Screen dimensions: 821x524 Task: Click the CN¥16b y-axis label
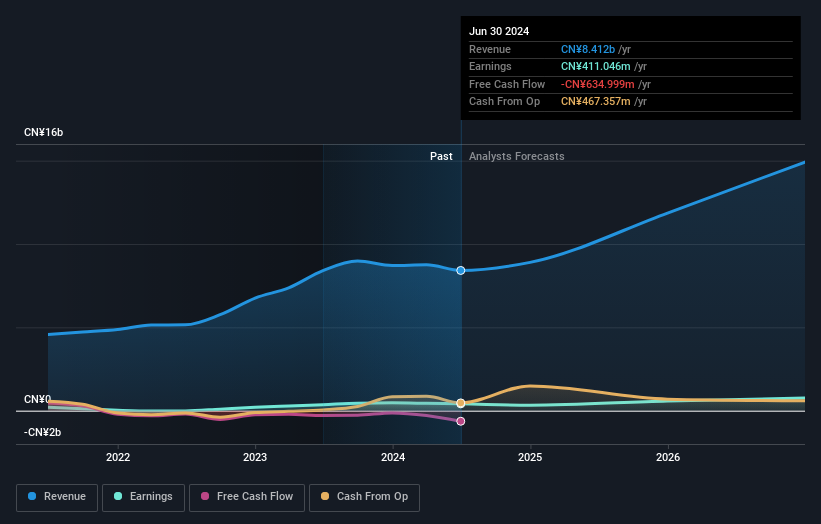tap(43, 132)
